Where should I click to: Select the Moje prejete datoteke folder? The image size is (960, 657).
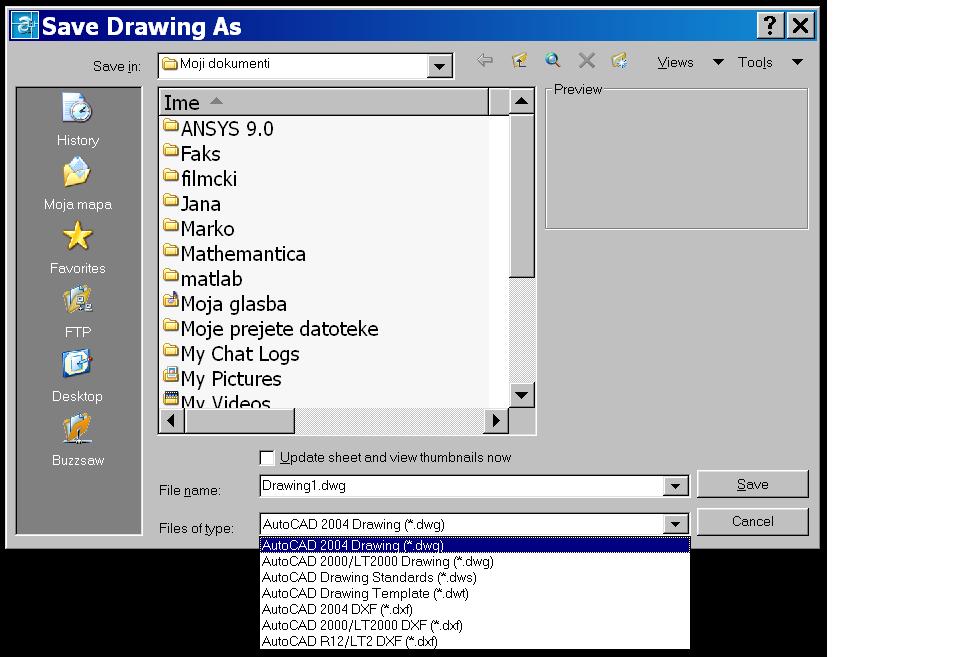(x=271, y=329)
